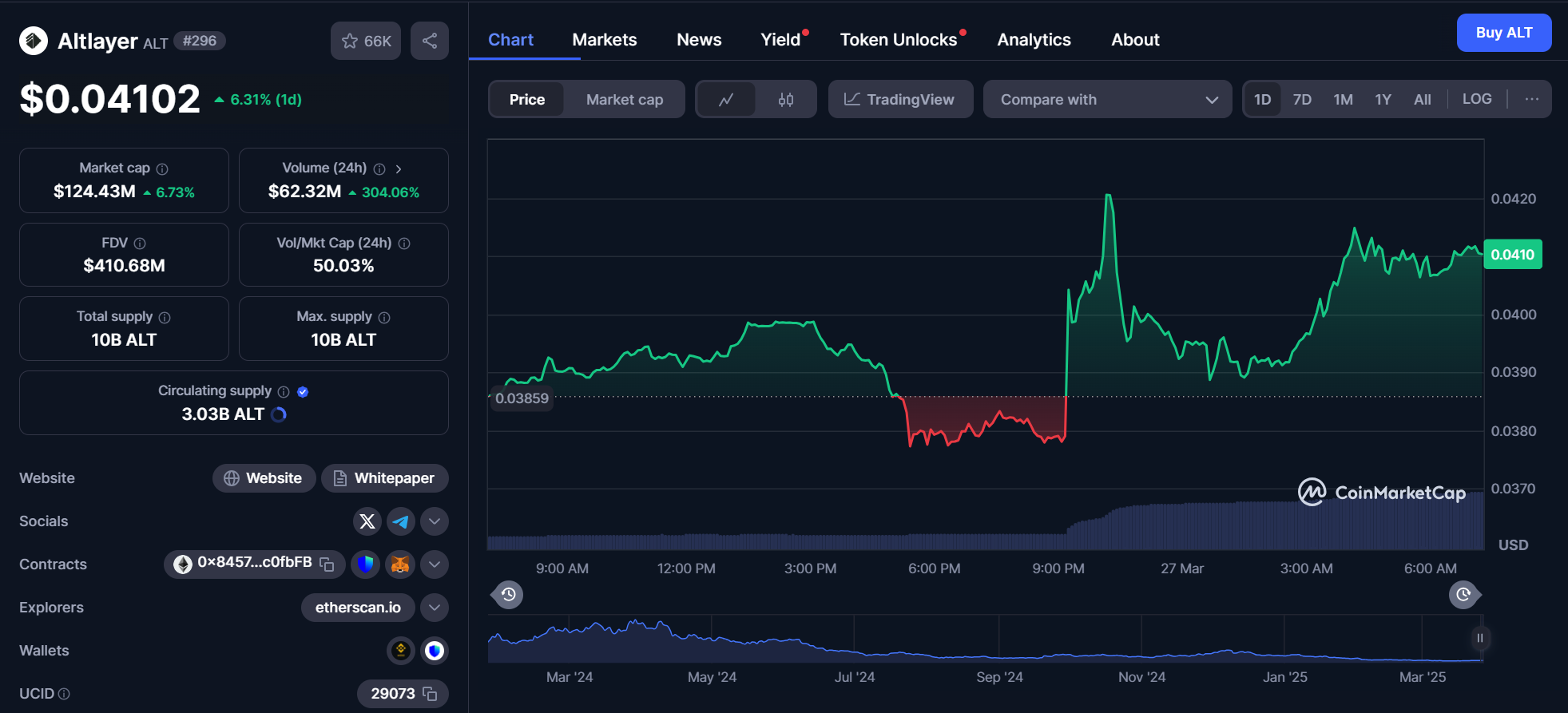This screenshot has height=713, width=1568.
Task: Open the Token Unlocks tab
Action: coord(898,40)
